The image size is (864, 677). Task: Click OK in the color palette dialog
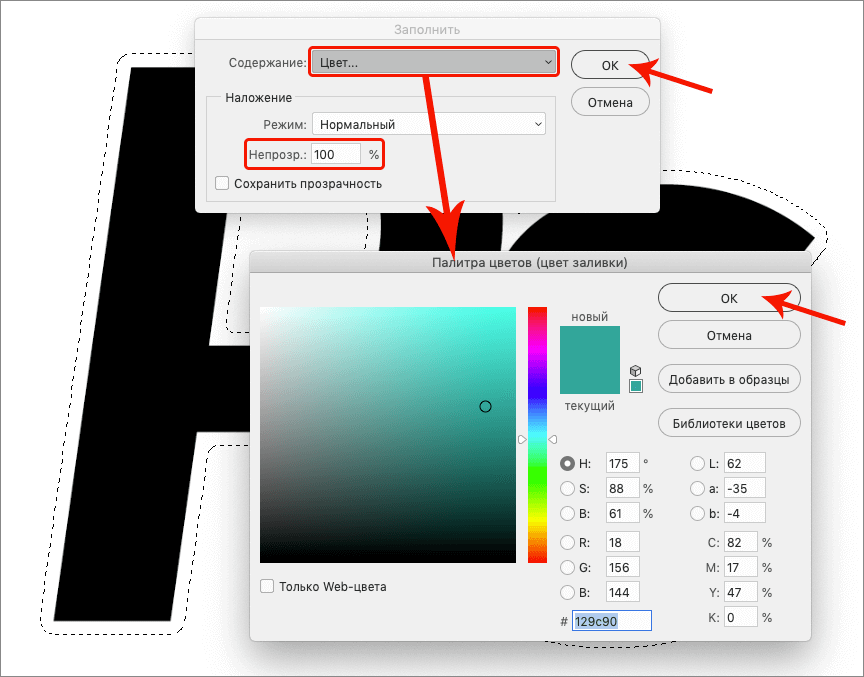(729, 298)
